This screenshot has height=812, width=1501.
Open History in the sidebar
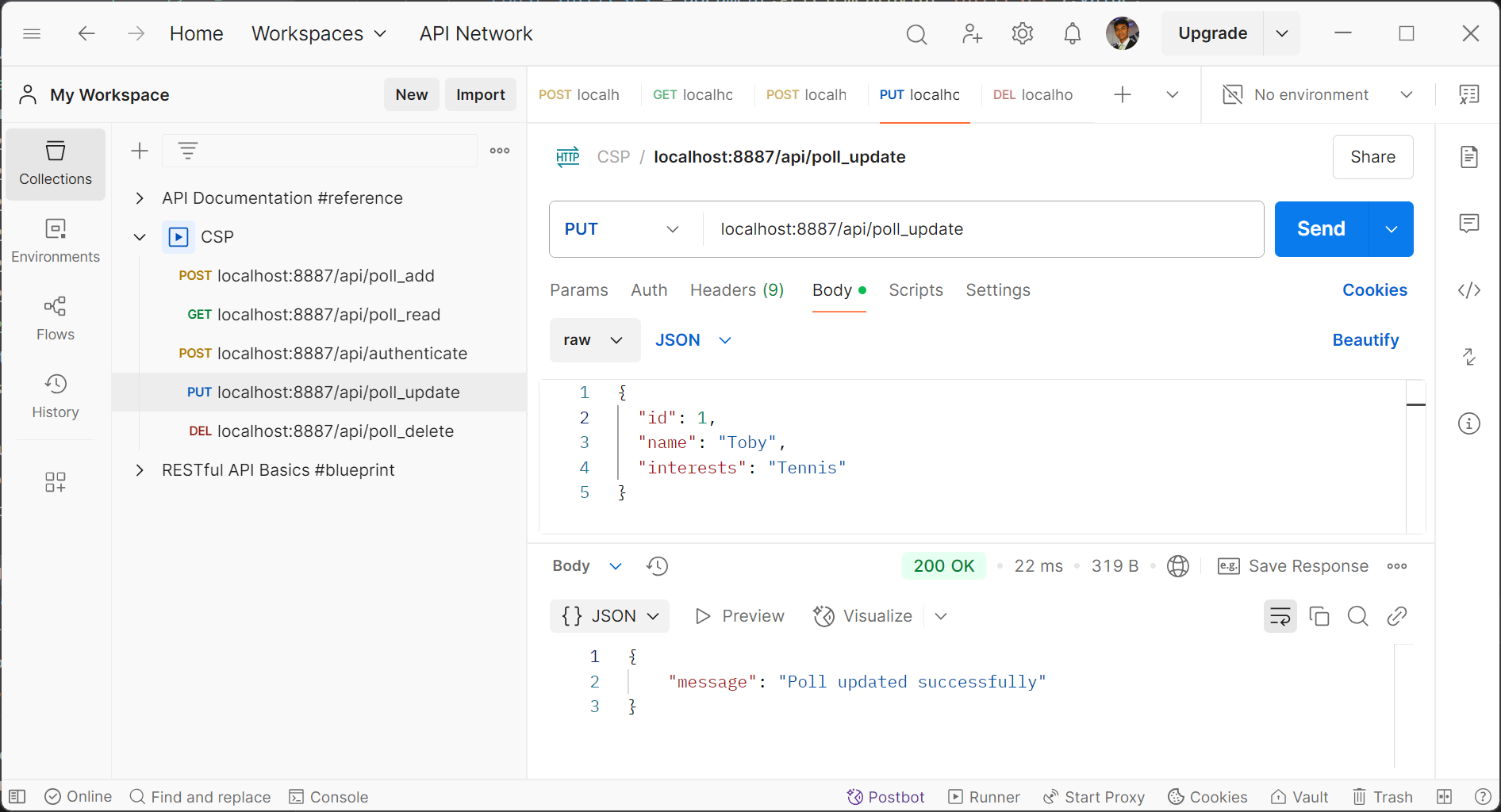click(56, 396)
